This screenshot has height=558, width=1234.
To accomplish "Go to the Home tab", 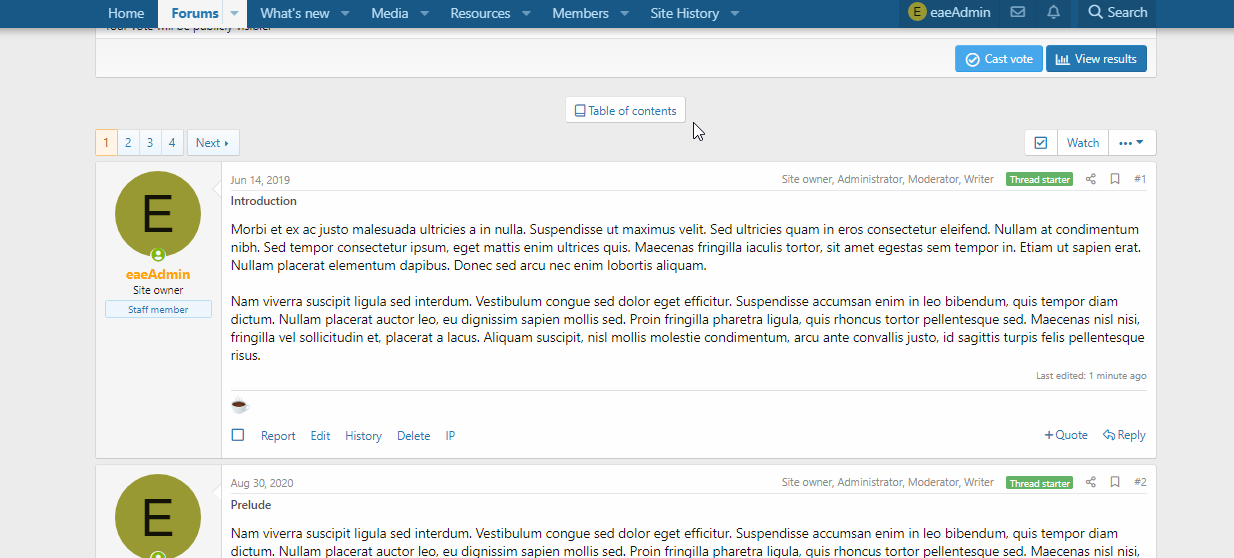I will [126, 13].
